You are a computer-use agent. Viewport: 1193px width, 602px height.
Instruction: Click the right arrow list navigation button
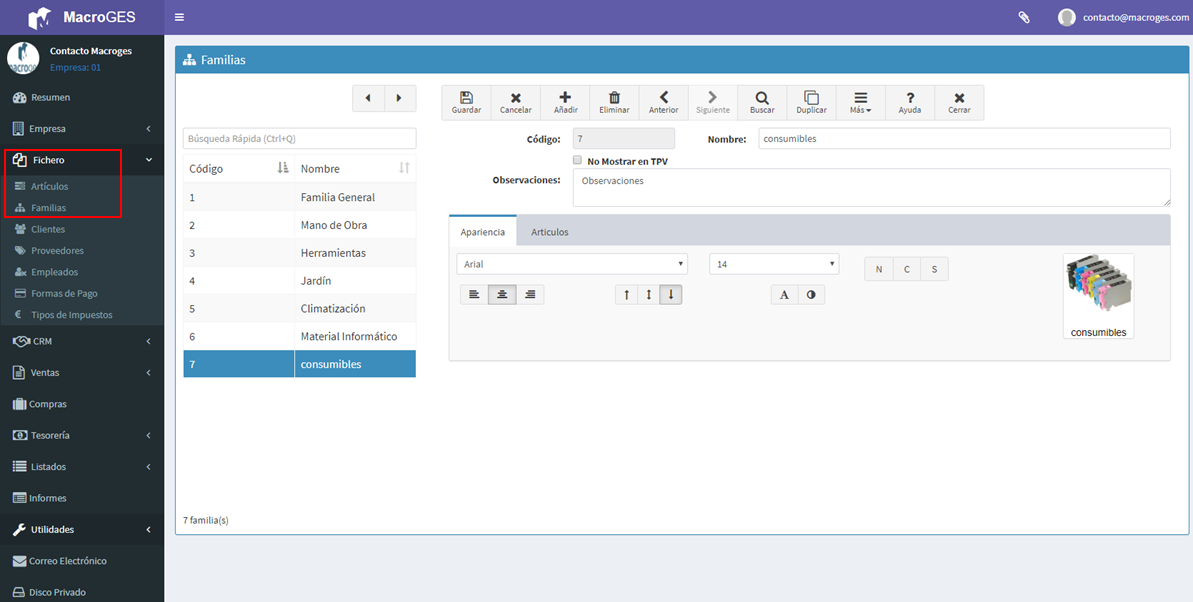(400, 98)
